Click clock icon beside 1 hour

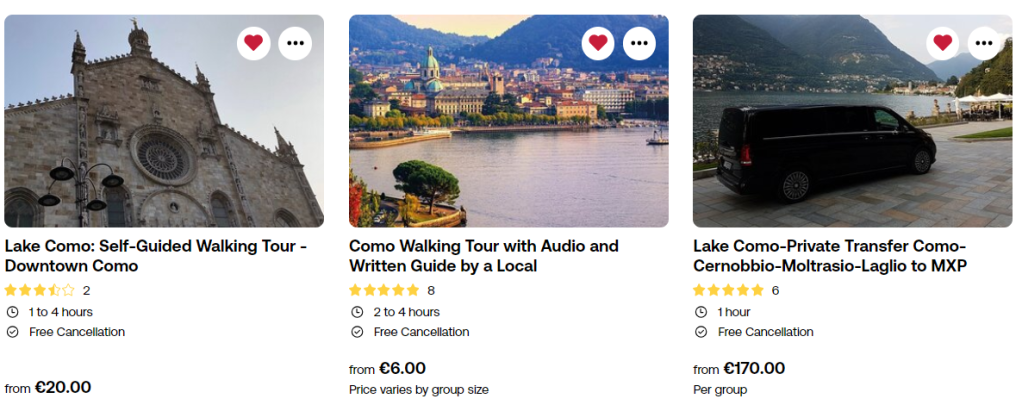(700, 312)
